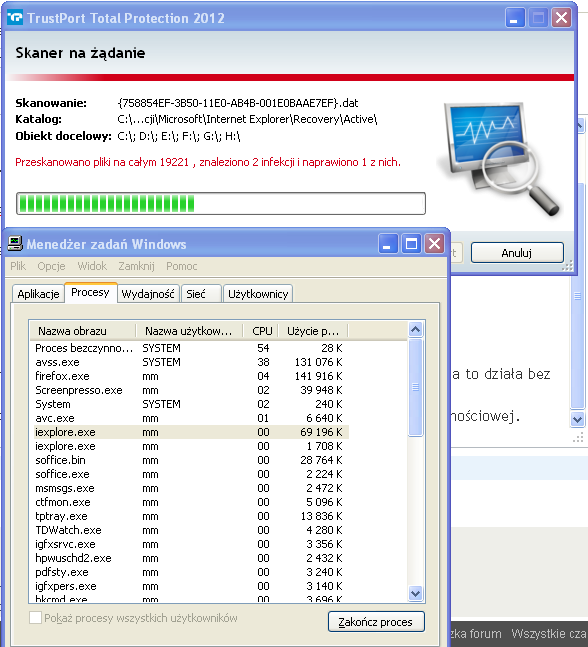Switch to the Aplikacje tab

(x=38, y=294)
